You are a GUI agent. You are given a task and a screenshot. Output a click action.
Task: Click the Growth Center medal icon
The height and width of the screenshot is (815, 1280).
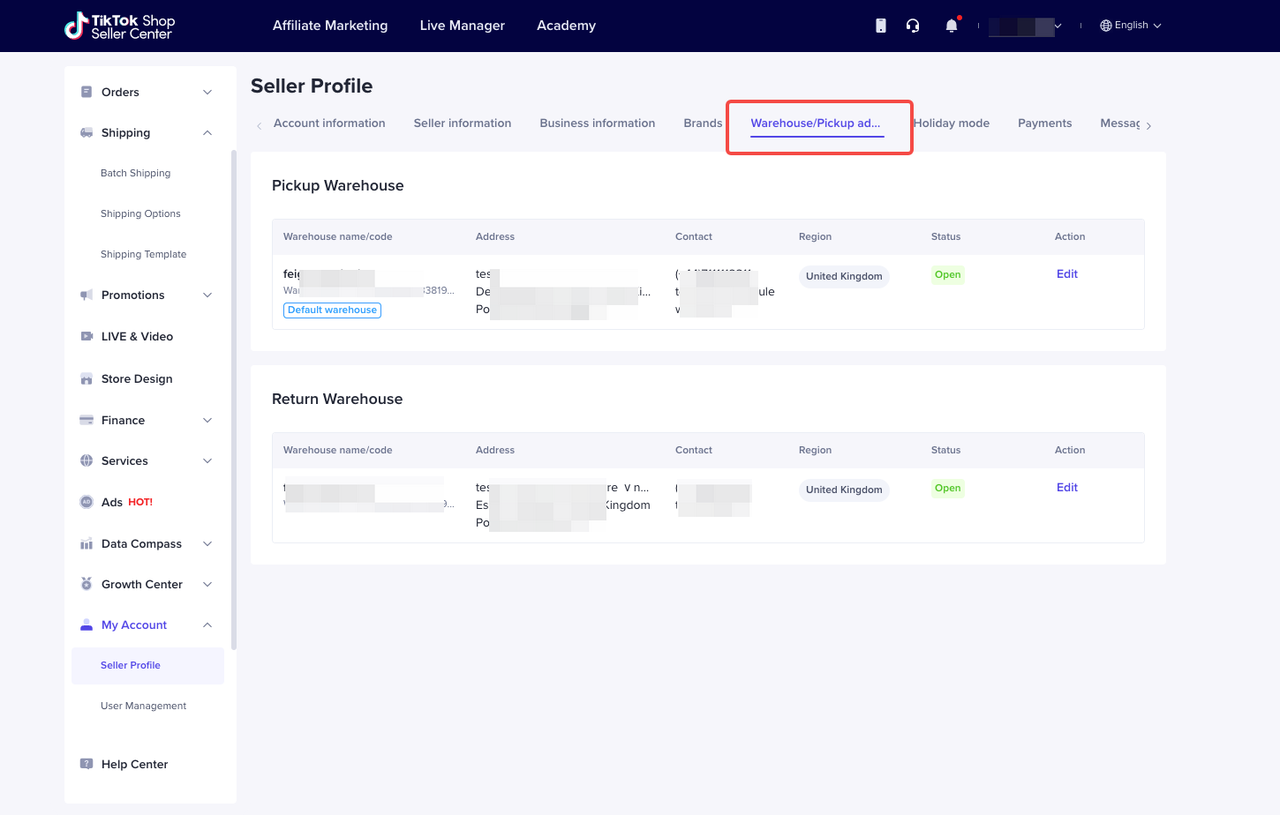pos(86,584)
